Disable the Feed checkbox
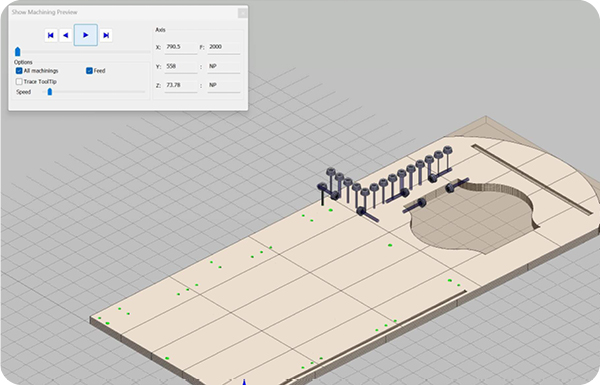 (89, 71)
